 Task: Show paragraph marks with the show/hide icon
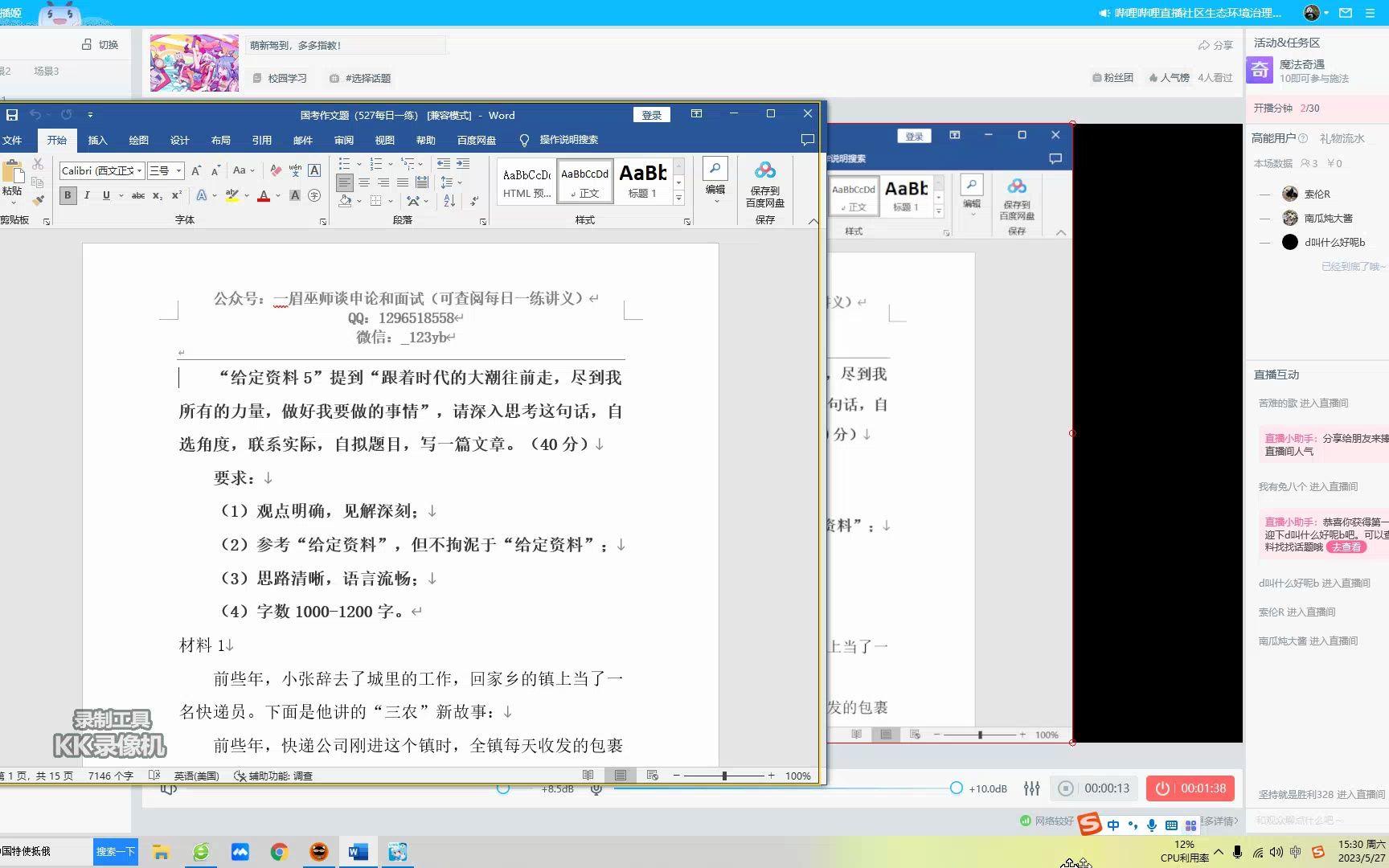[x=475, y=201]
